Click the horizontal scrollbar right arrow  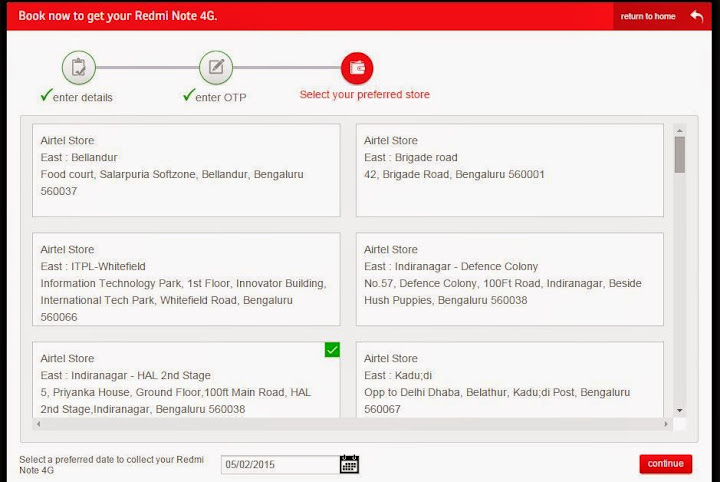tap(666, 424)
